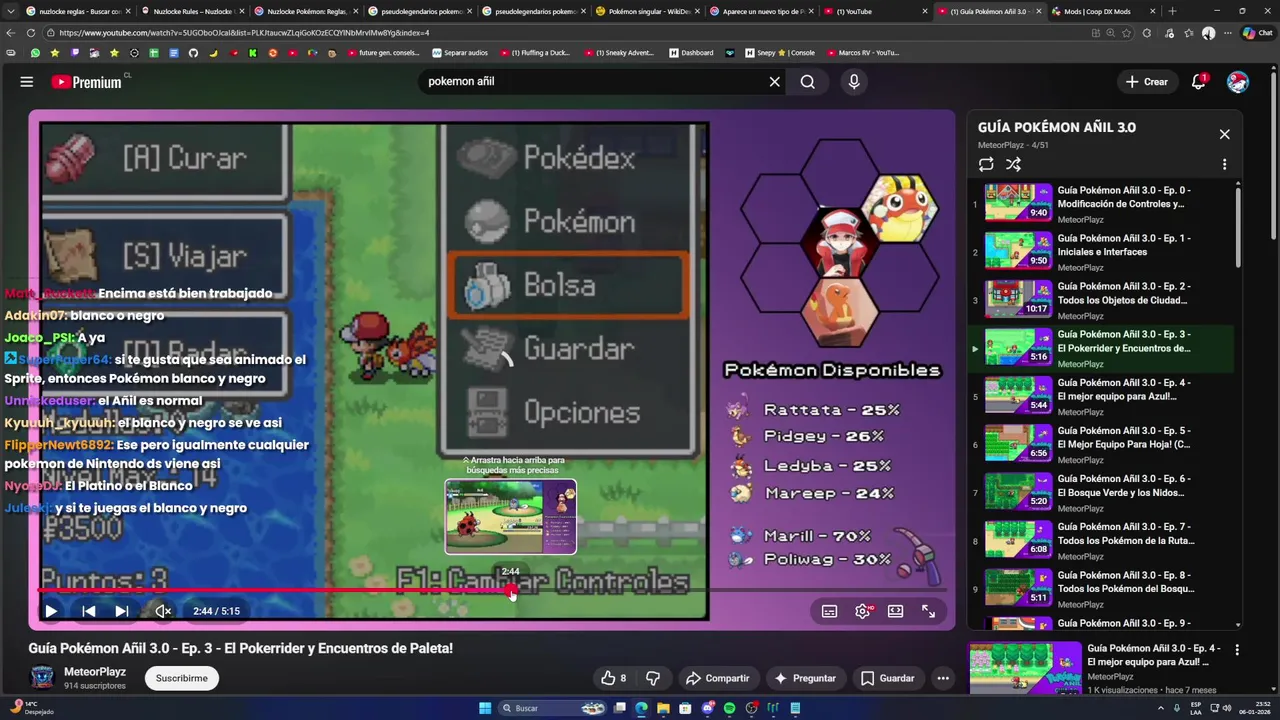Subscribe with the Suscribirme button
The width and height of the screenshot is (1280, 720).
(x=182, y=678)
